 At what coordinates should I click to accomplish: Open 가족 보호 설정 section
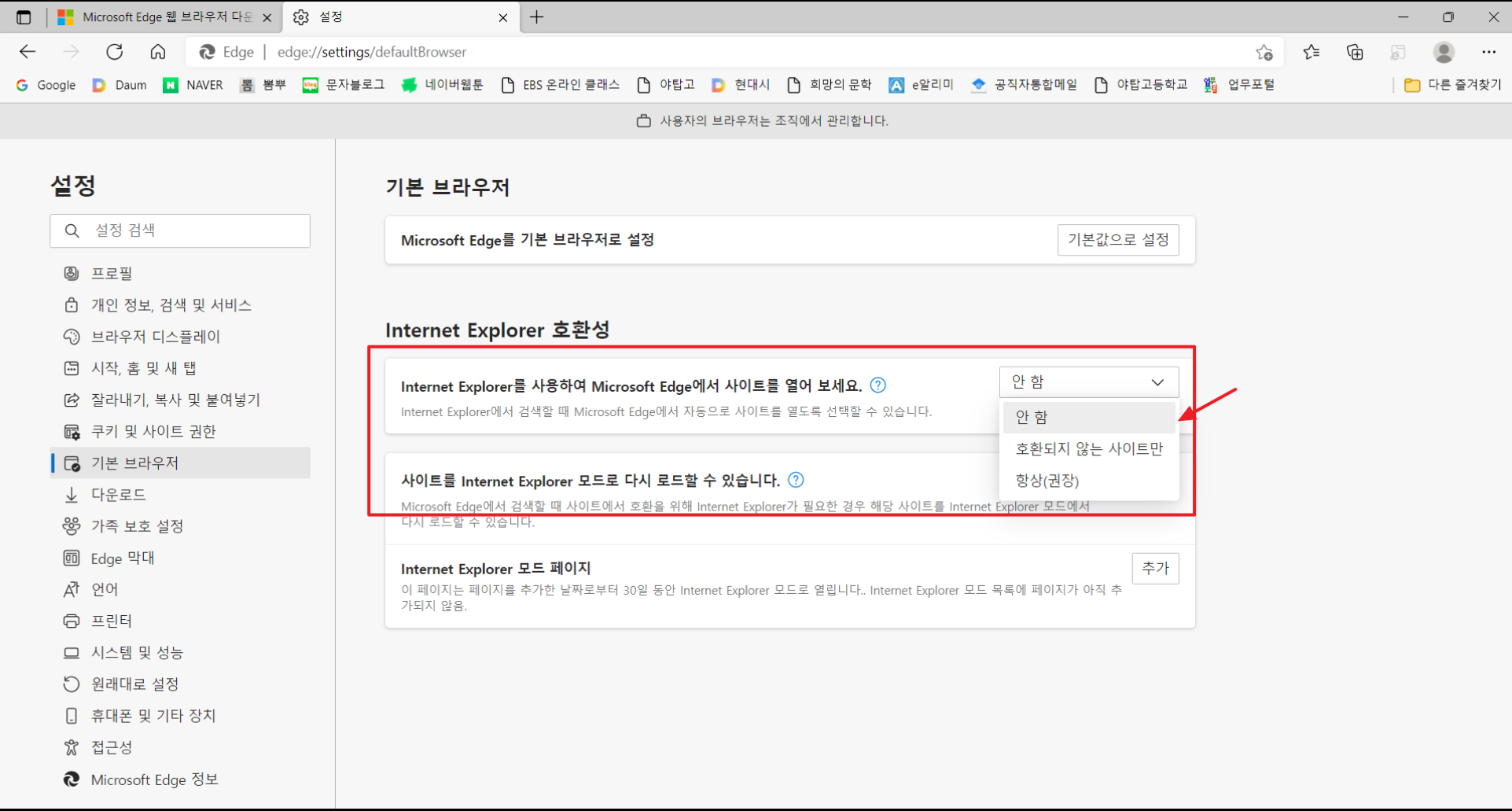pyautogui.click(x=180, y=526)
